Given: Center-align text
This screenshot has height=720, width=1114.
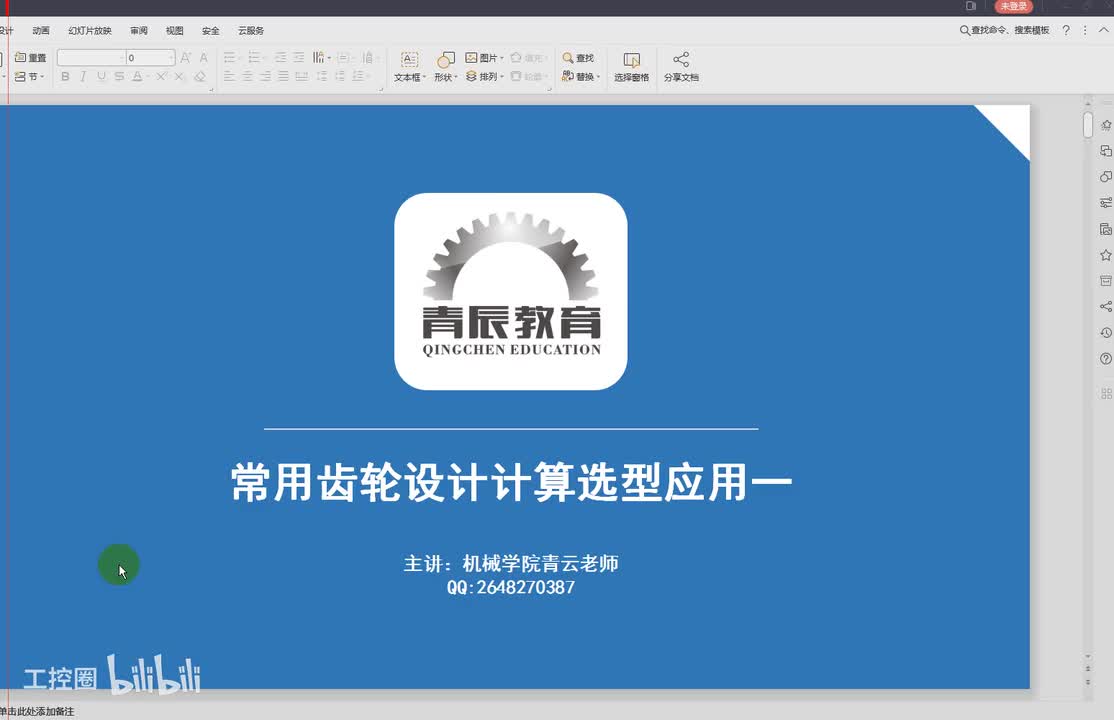Looking at the screenshot, I should pos(247,76).
